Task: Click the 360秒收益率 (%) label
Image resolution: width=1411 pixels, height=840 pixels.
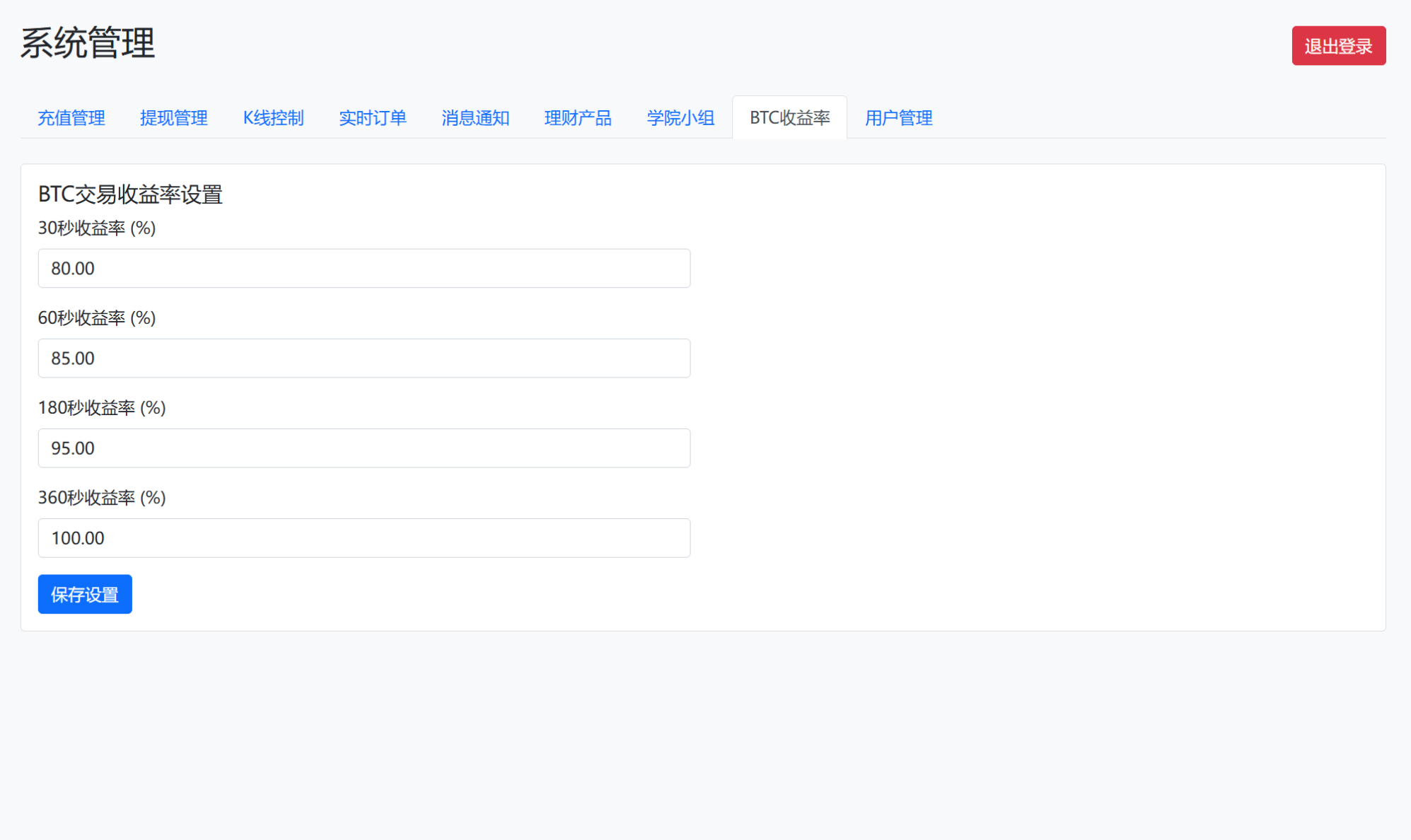Action: pos(101,498)
